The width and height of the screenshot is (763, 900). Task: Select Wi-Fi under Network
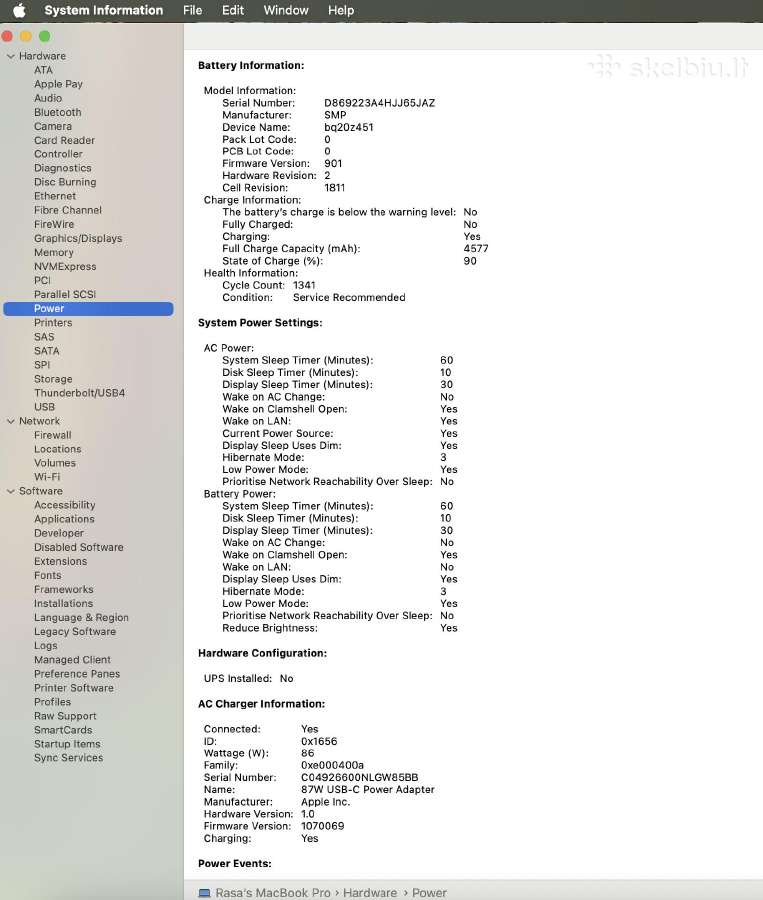(x=47, y=477)
